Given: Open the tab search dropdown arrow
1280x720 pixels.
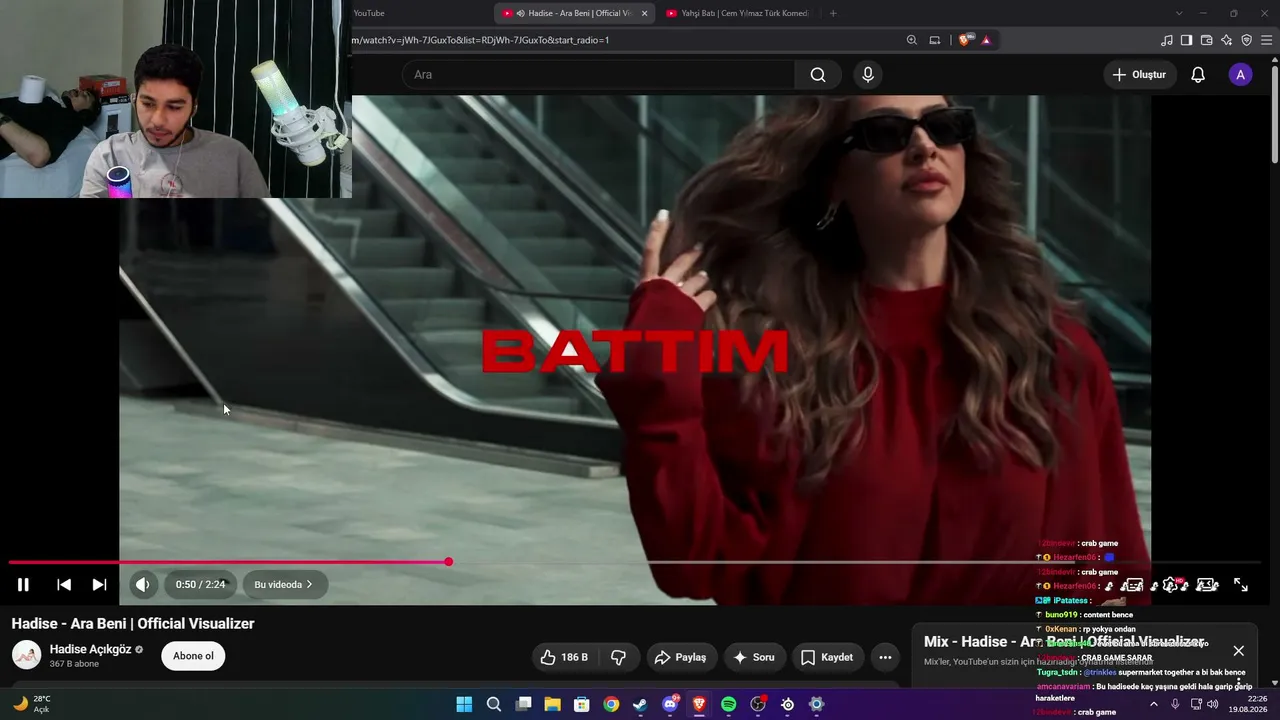Looking at the screenshot, I should tap(1179, 13).
